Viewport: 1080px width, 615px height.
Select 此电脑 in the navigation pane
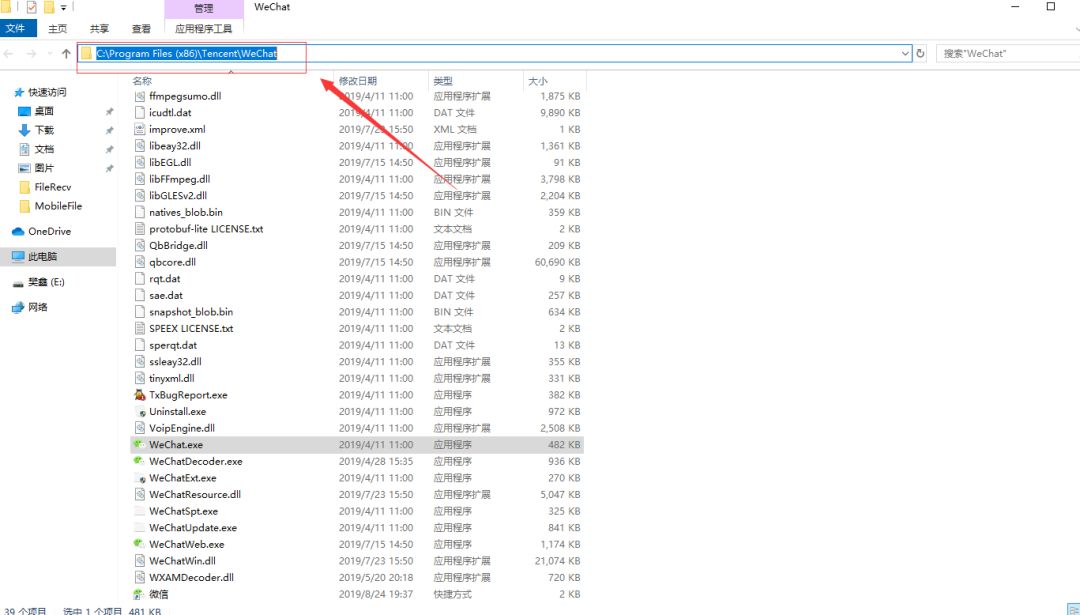pos(40,257)
